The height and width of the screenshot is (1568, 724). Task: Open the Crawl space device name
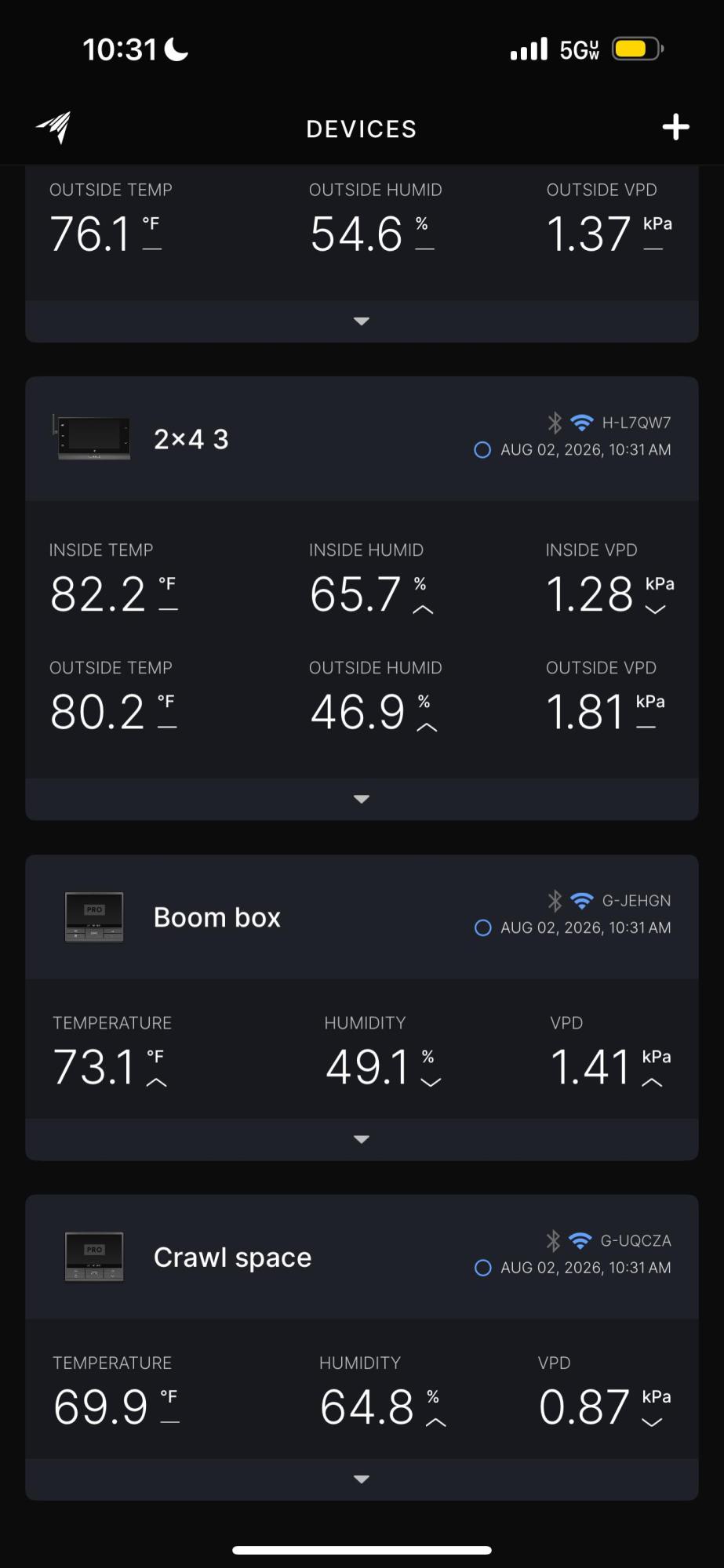coord(233,1258)
